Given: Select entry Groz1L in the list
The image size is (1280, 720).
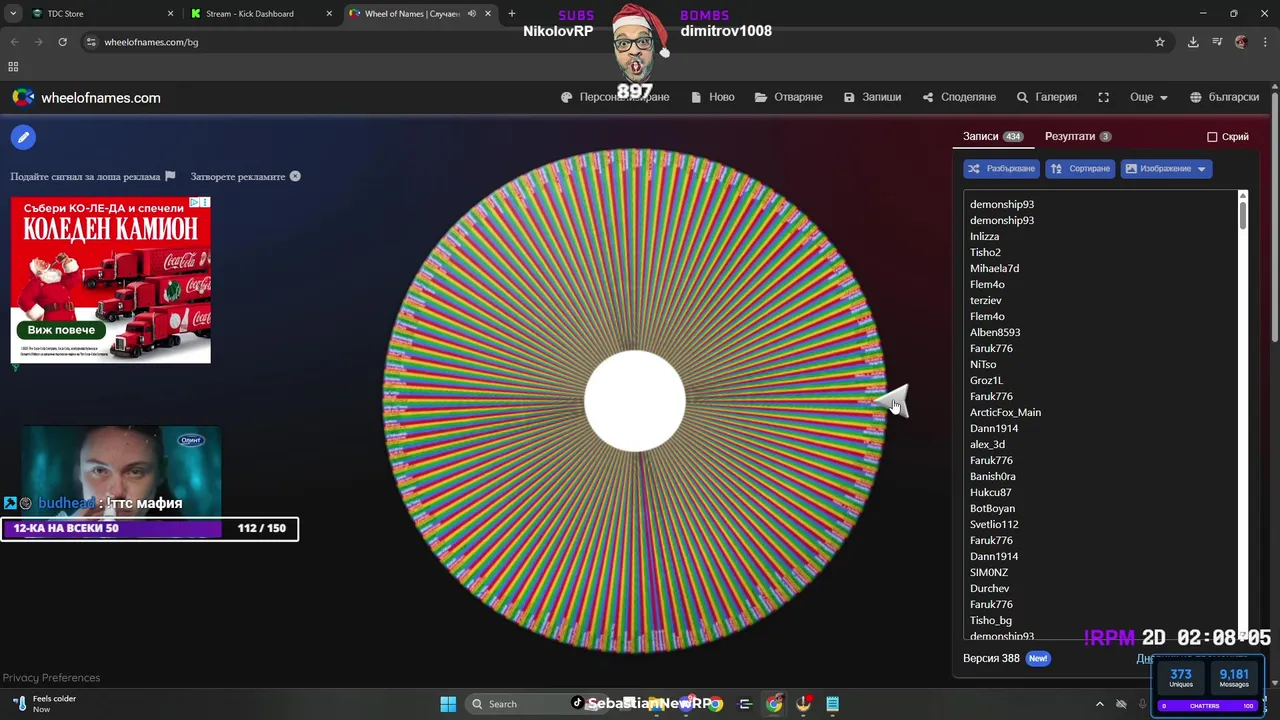Looking at the screenshot, I should (x=986, y=380).
